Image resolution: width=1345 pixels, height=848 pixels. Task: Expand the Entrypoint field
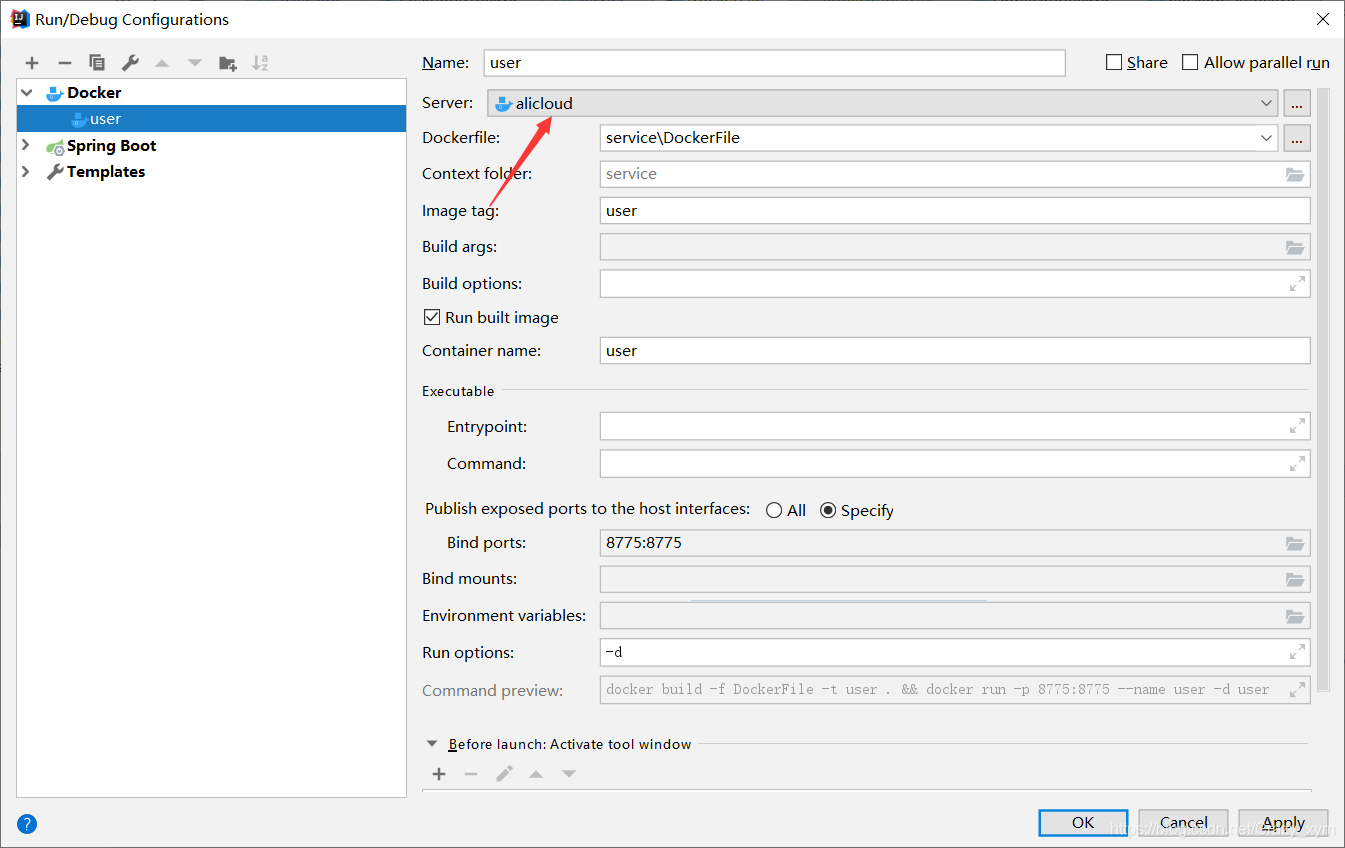pos(1297,427)
